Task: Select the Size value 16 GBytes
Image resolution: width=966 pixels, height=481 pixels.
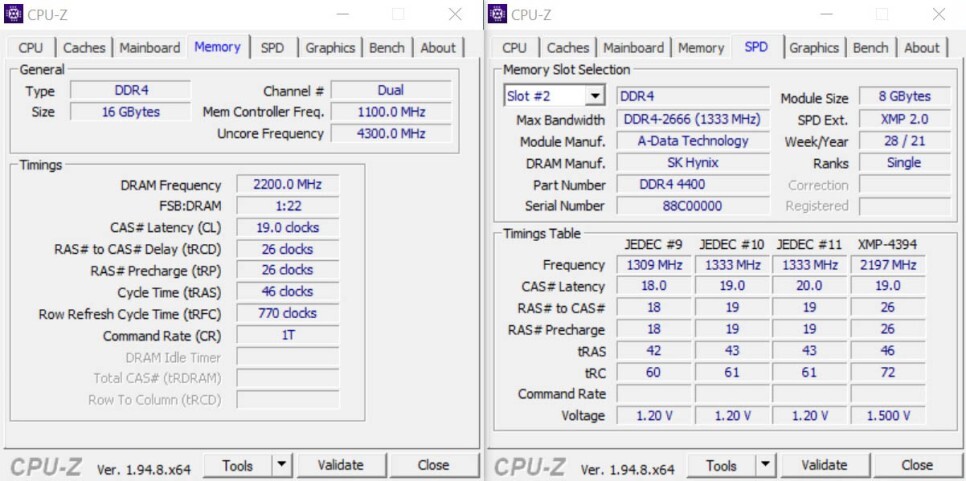Action: pyautogui.click(x=131, y=111)
